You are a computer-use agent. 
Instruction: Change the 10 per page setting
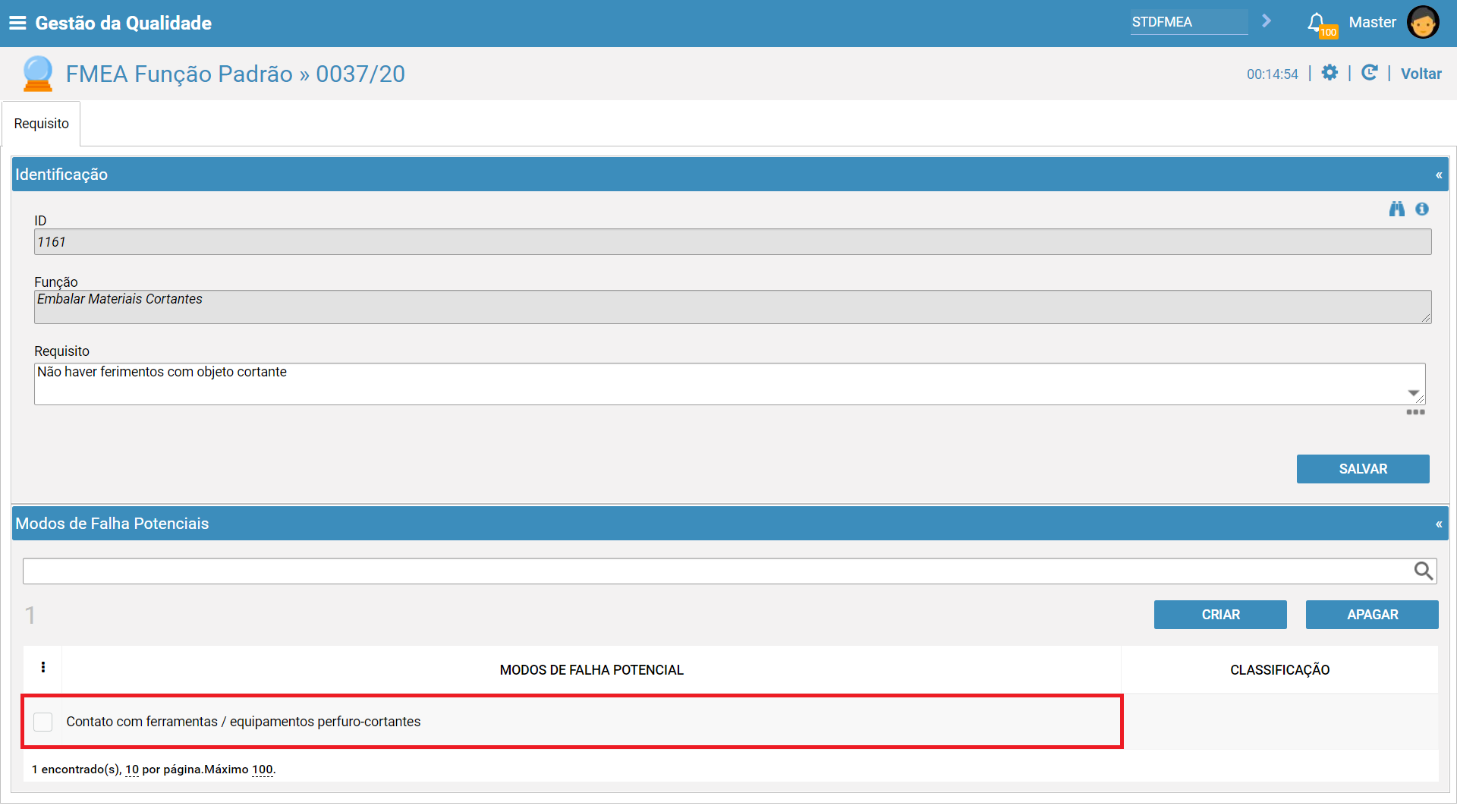(x=132, y=770)
